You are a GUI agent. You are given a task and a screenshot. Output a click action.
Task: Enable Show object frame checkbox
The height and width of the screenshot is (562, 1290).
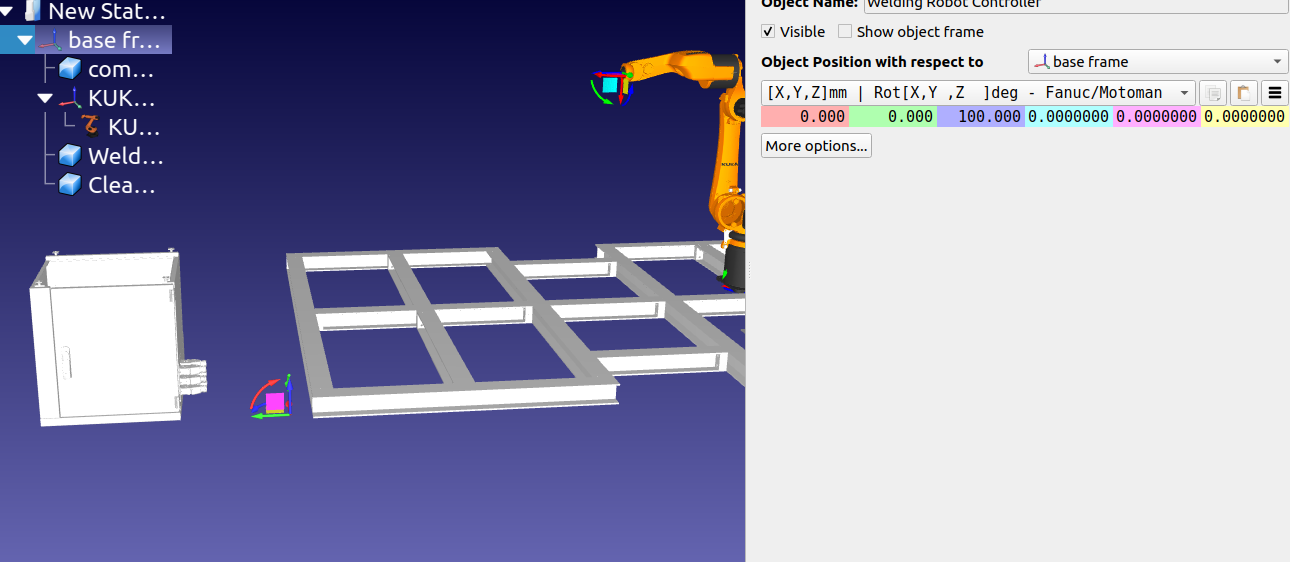[845, 32]
